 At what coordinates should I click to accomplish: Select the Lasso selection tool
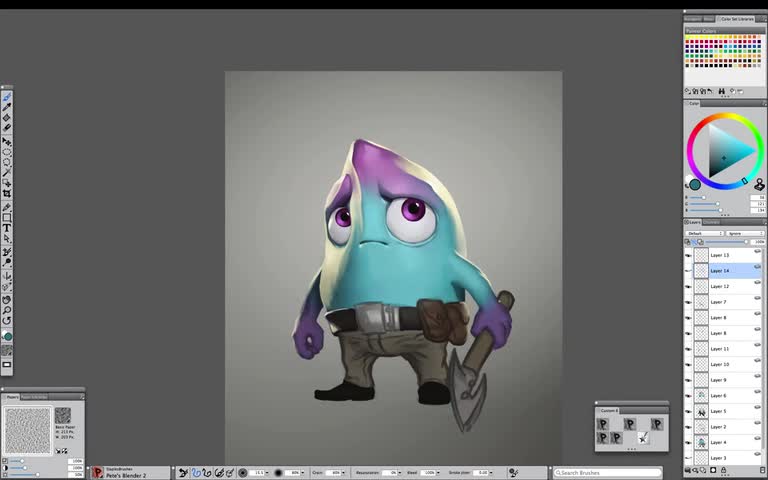click(x=7, y=162)
